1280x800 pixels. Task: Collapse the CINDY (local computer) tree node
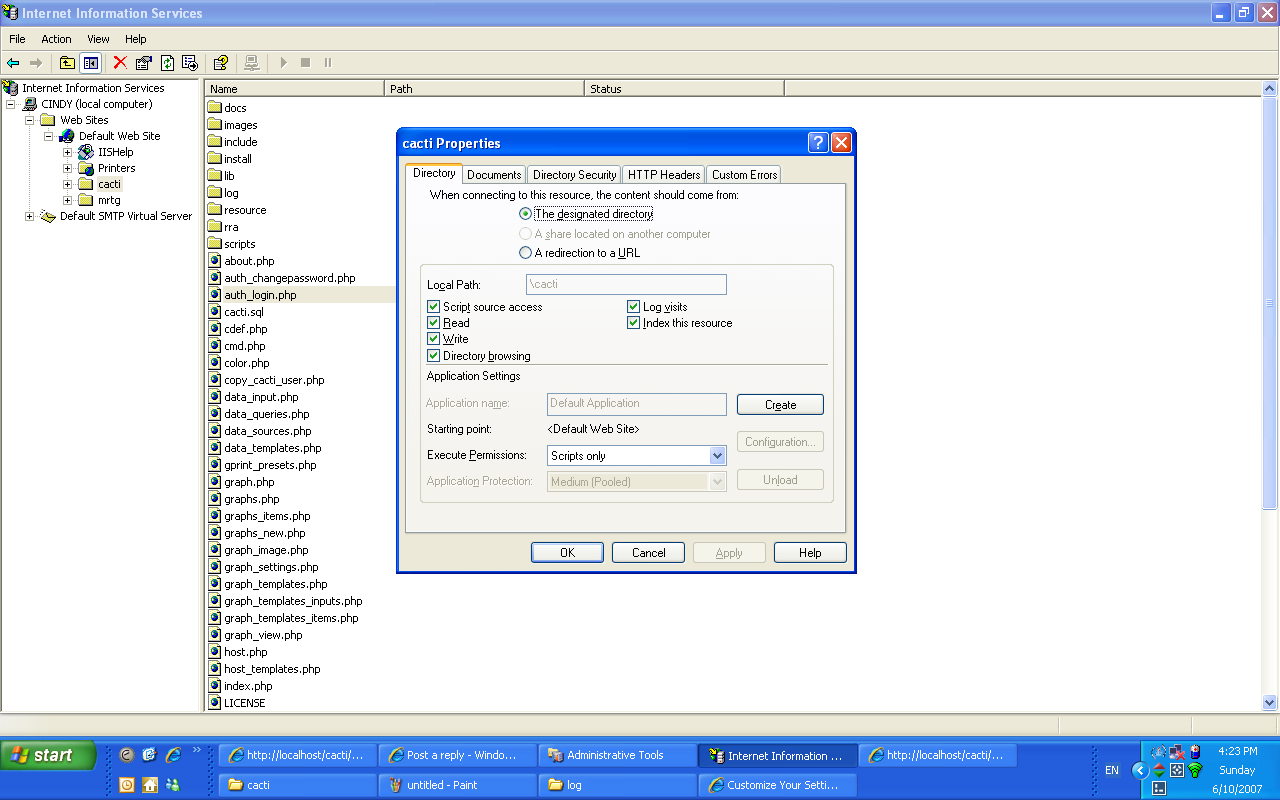click(11, 104)
